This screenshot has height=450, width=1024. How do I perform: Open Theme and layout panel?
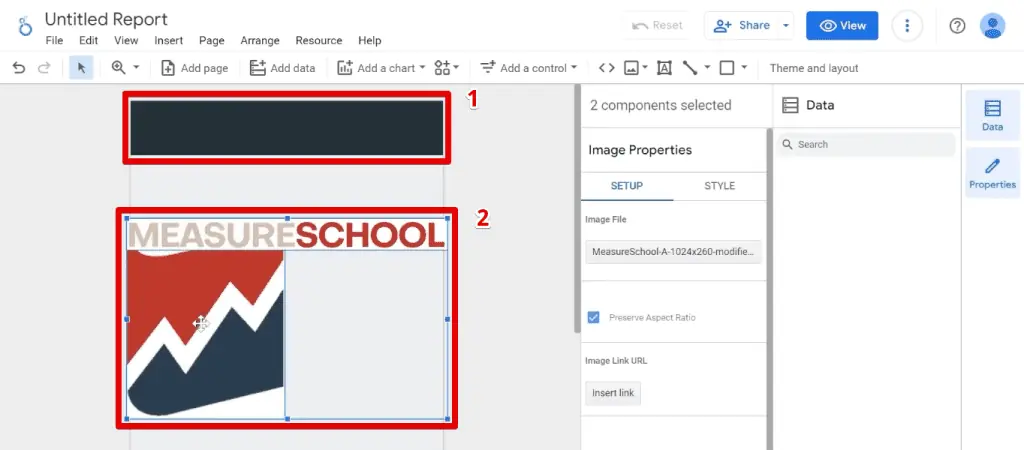point(814,68)
